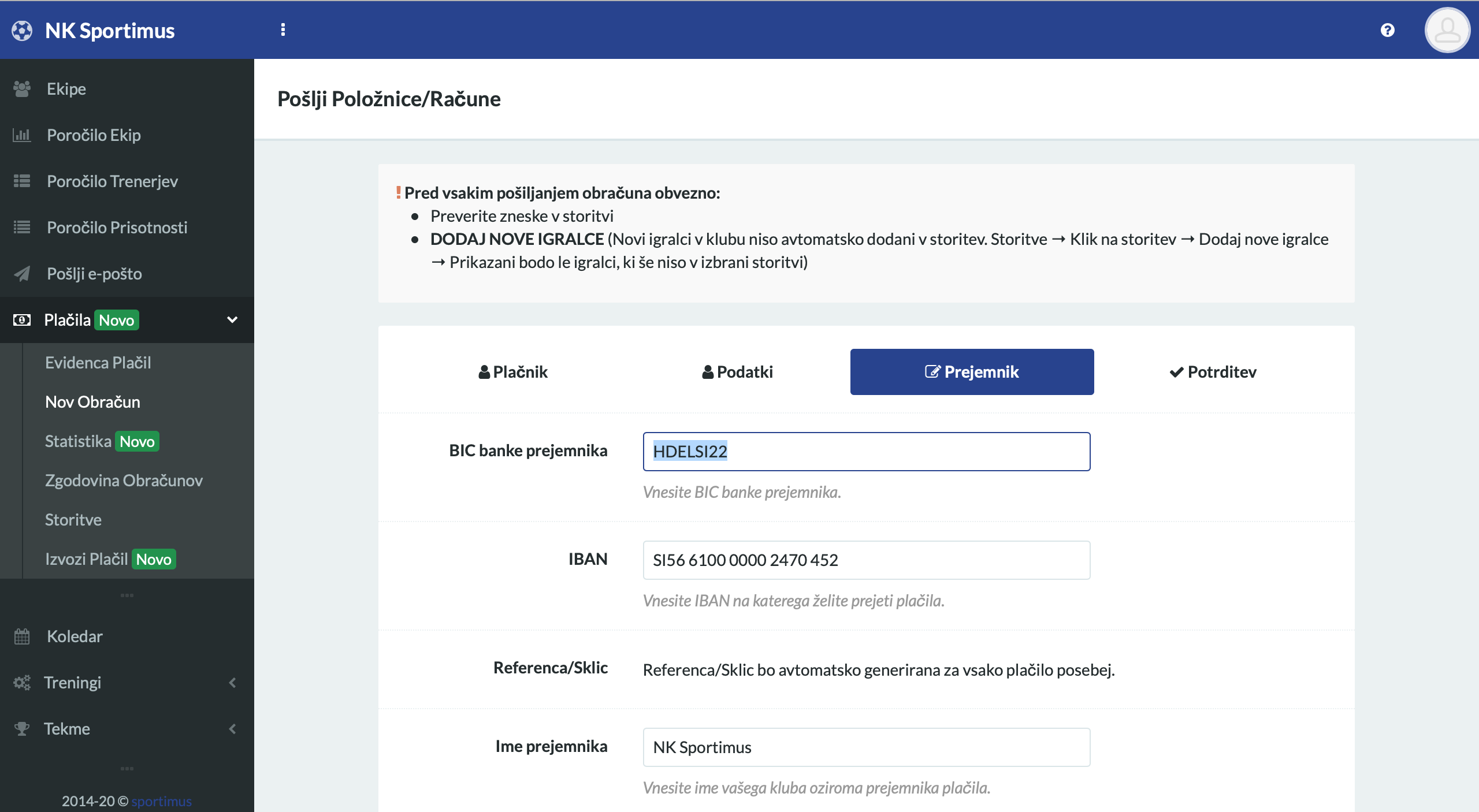1479x812 pixels.
Task: Expand the Treningi submenu arrow
Action: [232, 683]
